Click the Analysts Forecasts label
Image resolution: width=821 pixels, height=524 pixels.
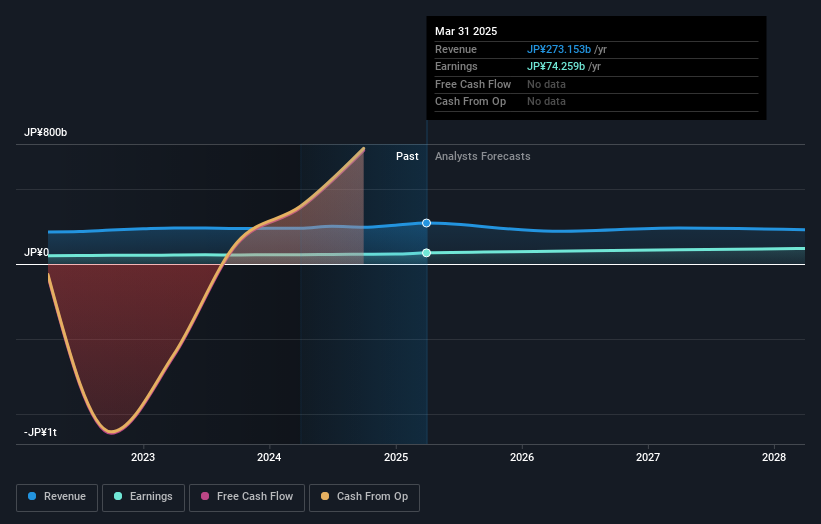pos(483,156)
